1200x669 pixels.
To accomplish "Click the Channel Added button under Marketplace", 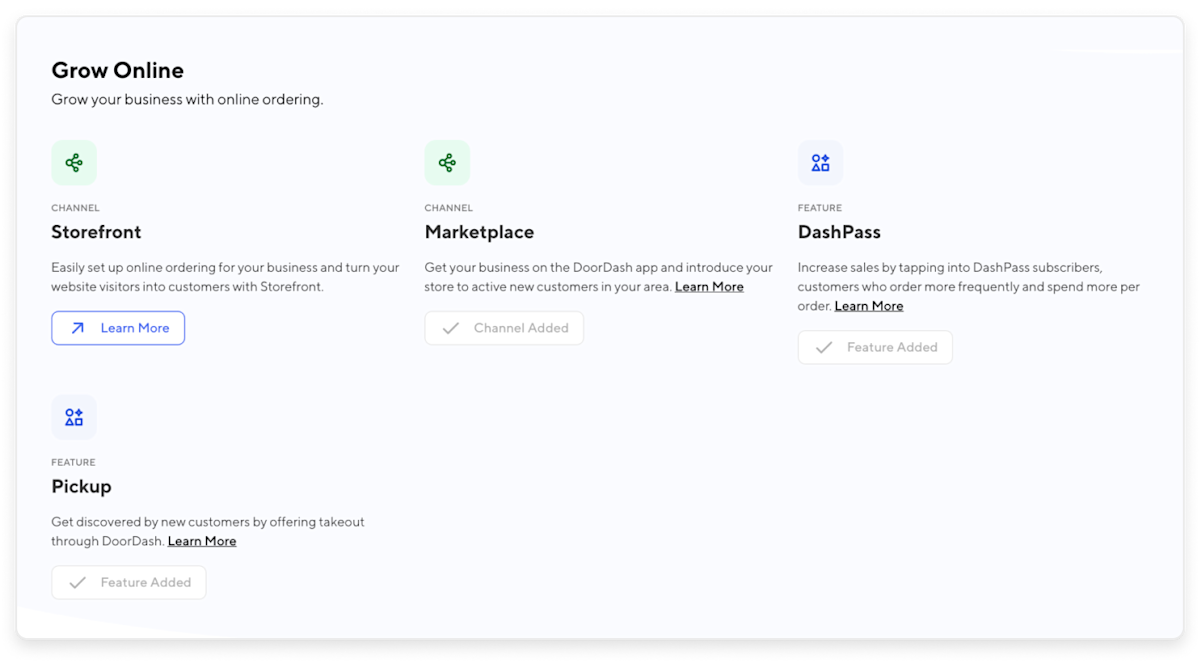I will pos(504,328).
